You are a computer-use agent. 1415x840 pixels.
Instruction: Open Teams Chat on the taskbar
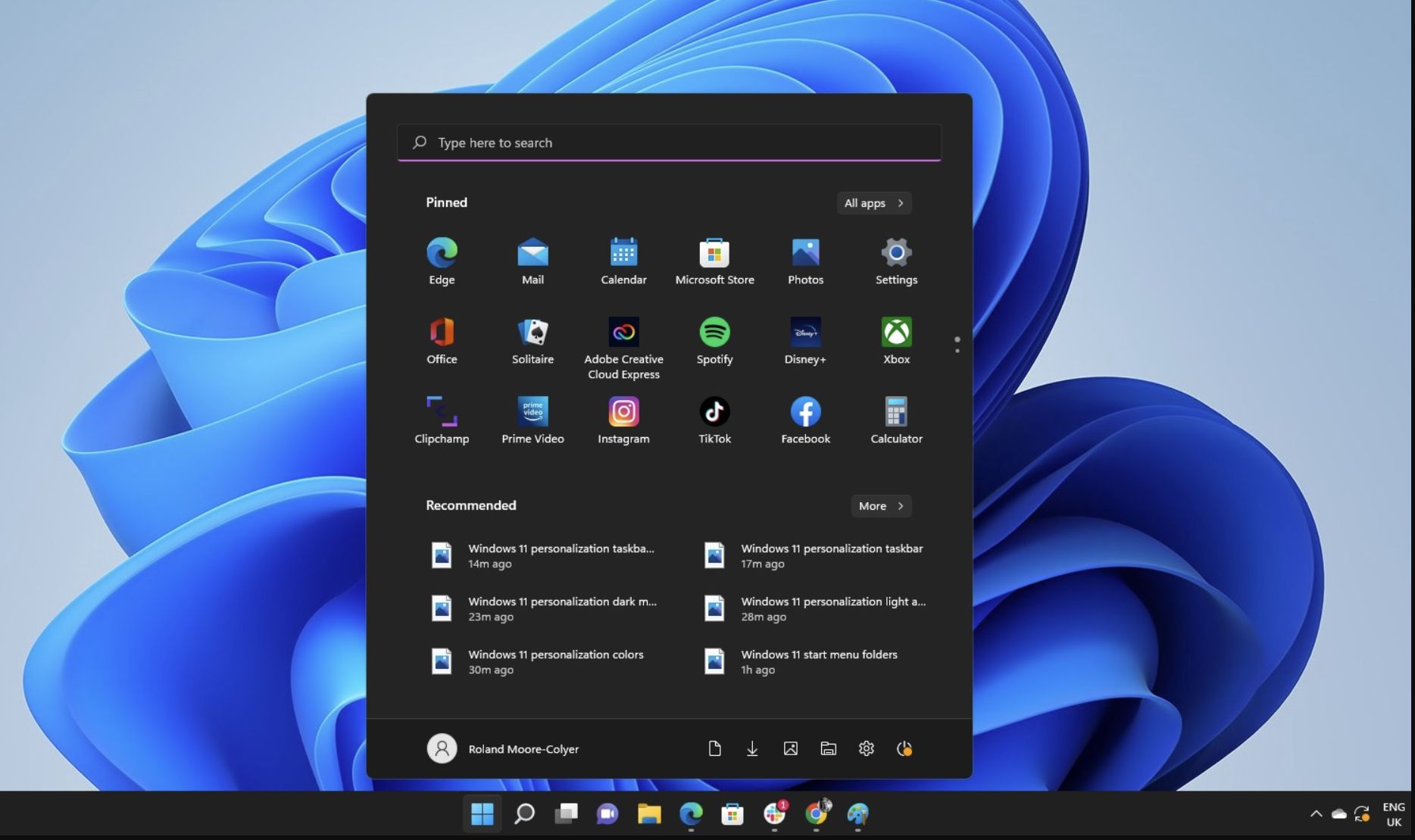pyautogui.click(x=608, y=813)
